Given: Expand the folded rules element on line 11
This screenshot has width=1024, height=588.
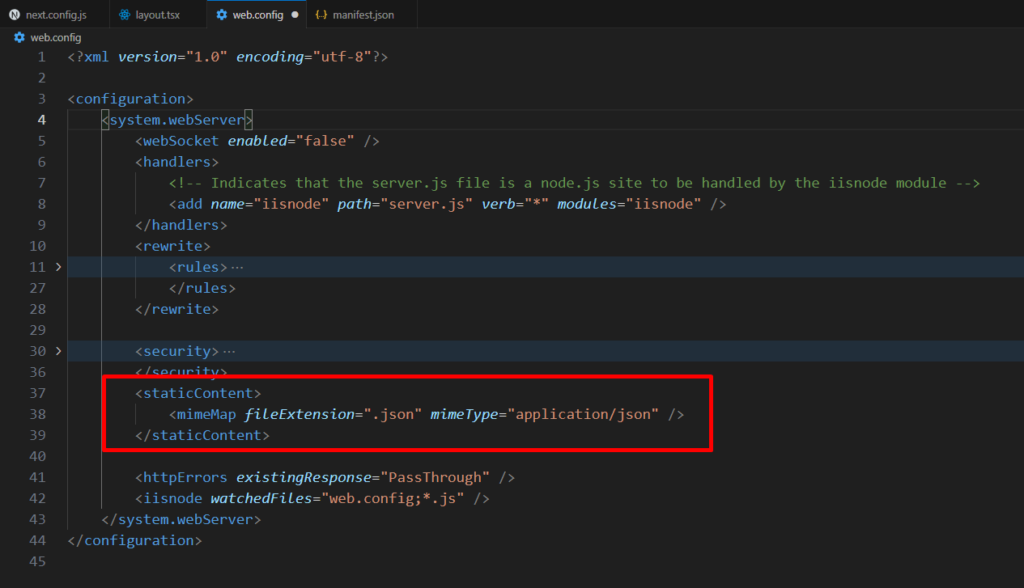Looking at the screenshot, I should click(56, 266).
